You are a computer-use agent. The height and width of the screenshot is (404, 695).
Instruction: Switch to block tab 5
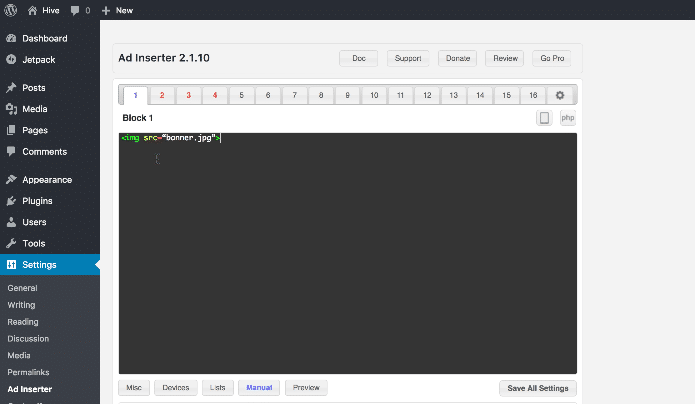[242, 95]
